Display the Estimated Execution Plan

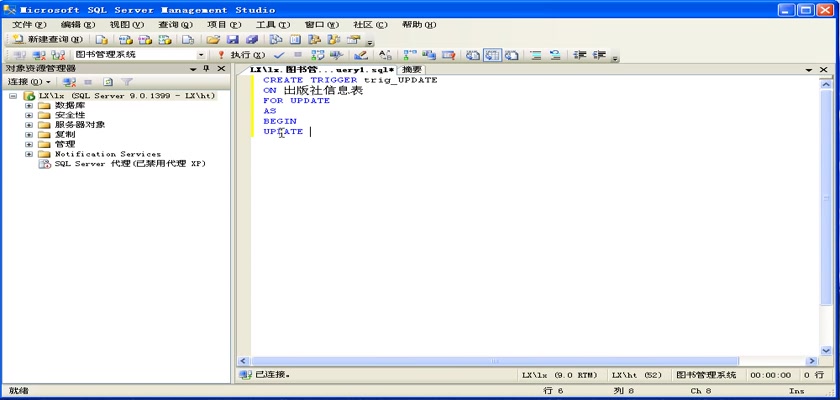click(318, 55)
